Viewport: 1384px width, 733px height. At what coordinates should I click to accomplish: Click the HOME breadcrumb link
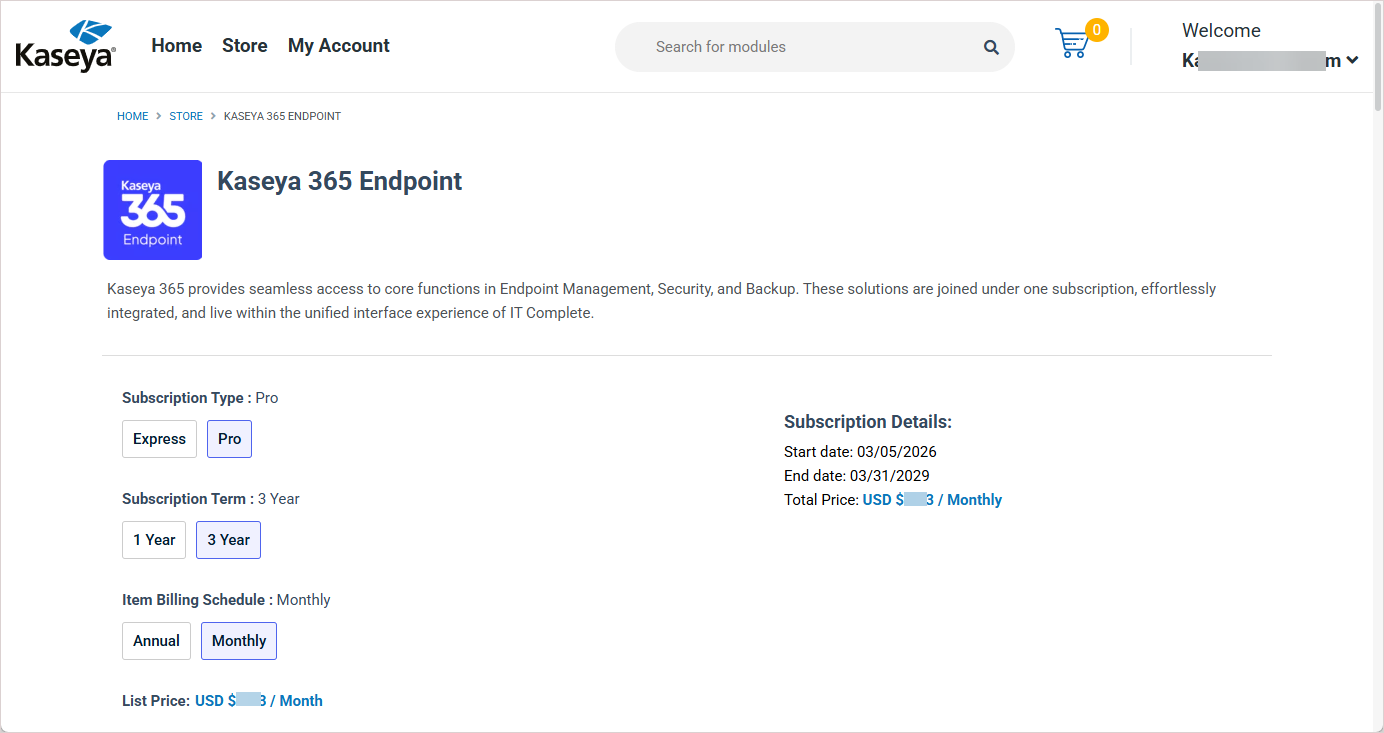(132, 116)
